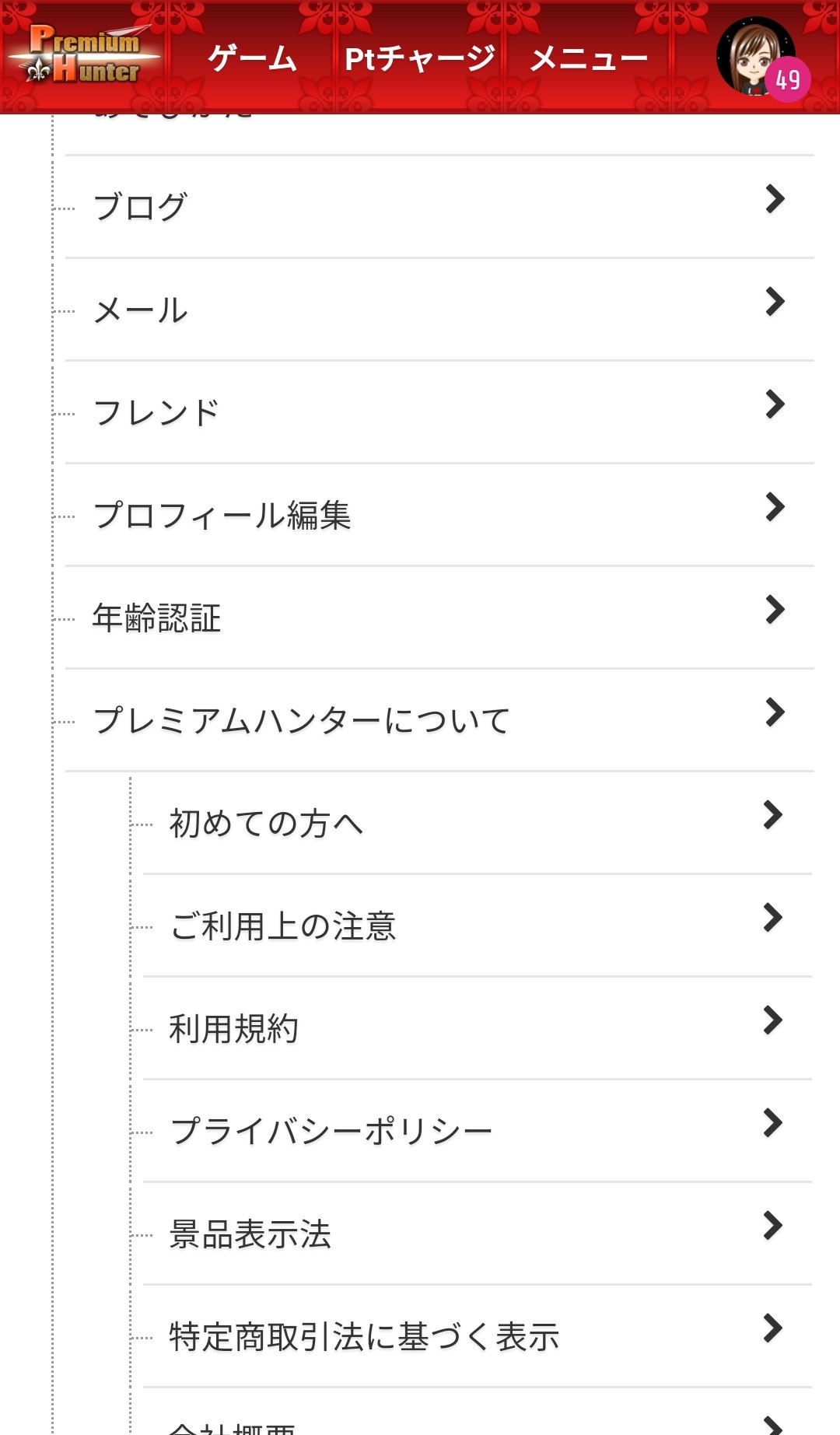The width and height of the screenshot is (840, 1435).
Task: Tap the chevron on the フレンド row
Action: [x=775, y=404]
